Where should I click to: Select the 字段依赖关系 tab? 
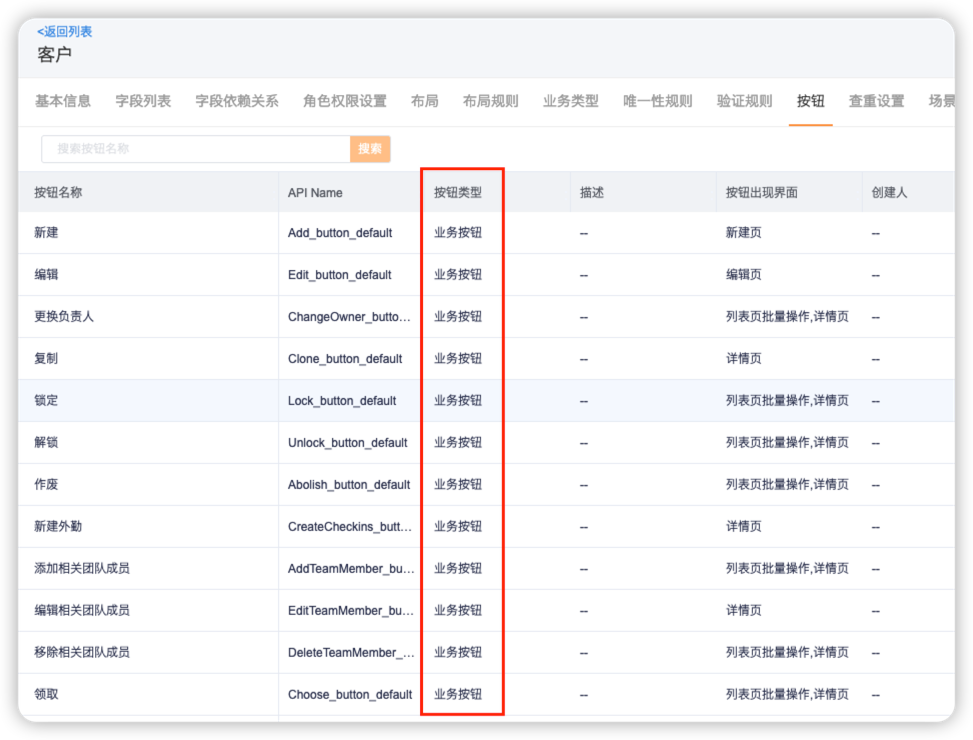237,101
